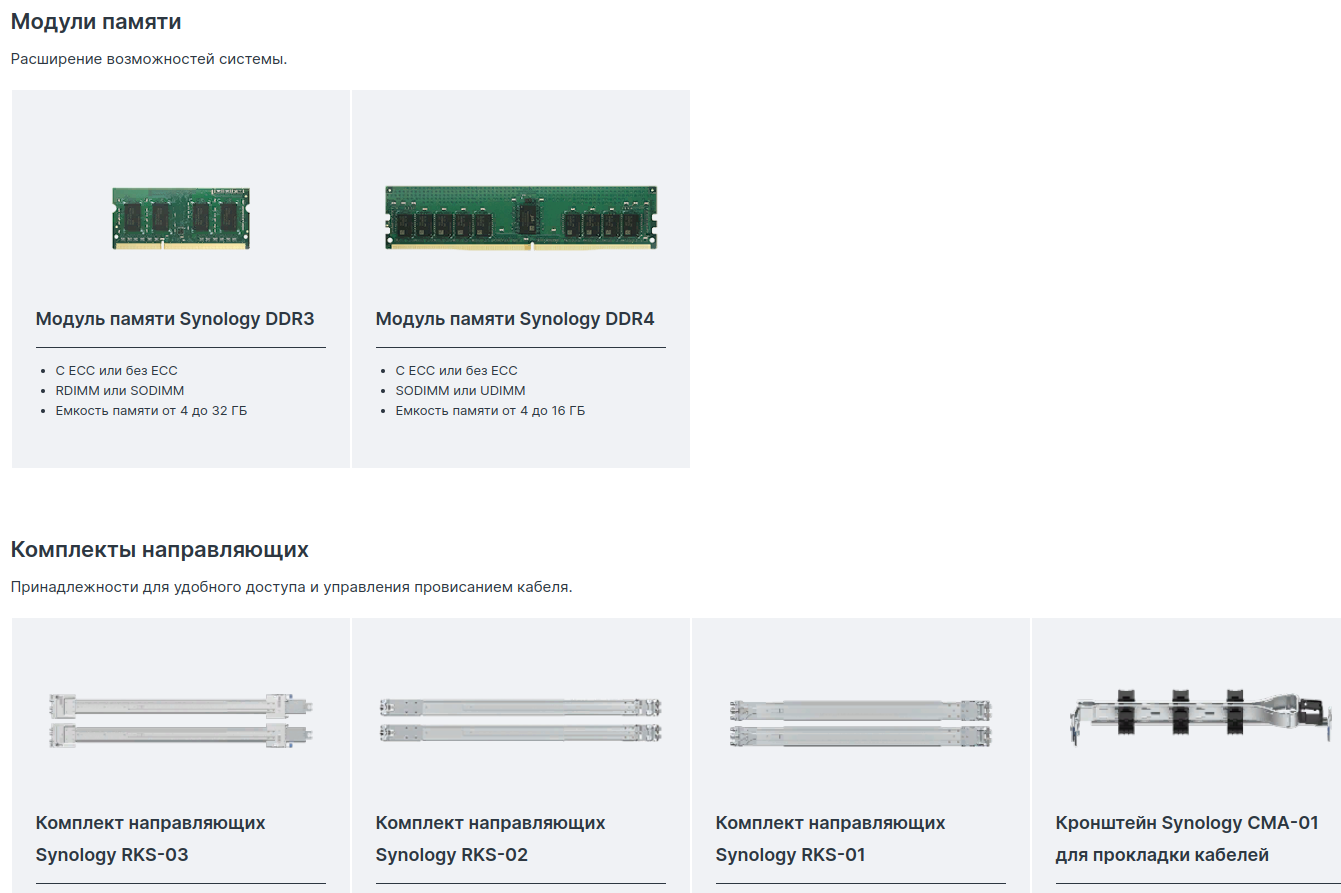Open 'Модуль памяти Synology DDR3' title link

[175, 319]
